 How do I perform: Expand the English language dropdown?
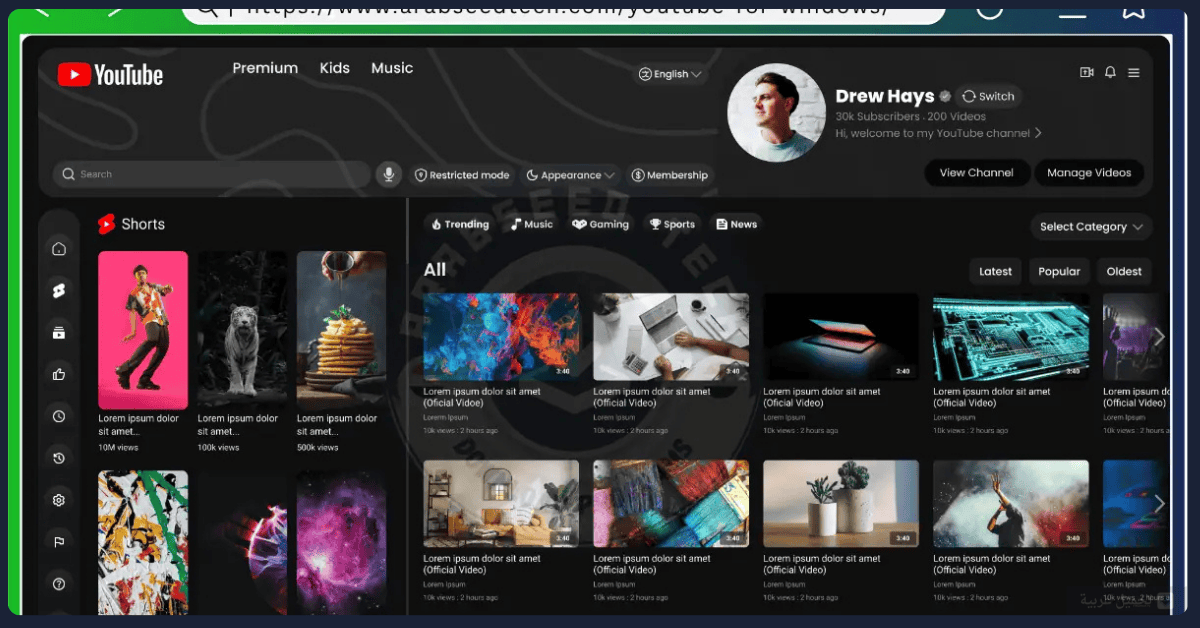(x=670, y=74)
